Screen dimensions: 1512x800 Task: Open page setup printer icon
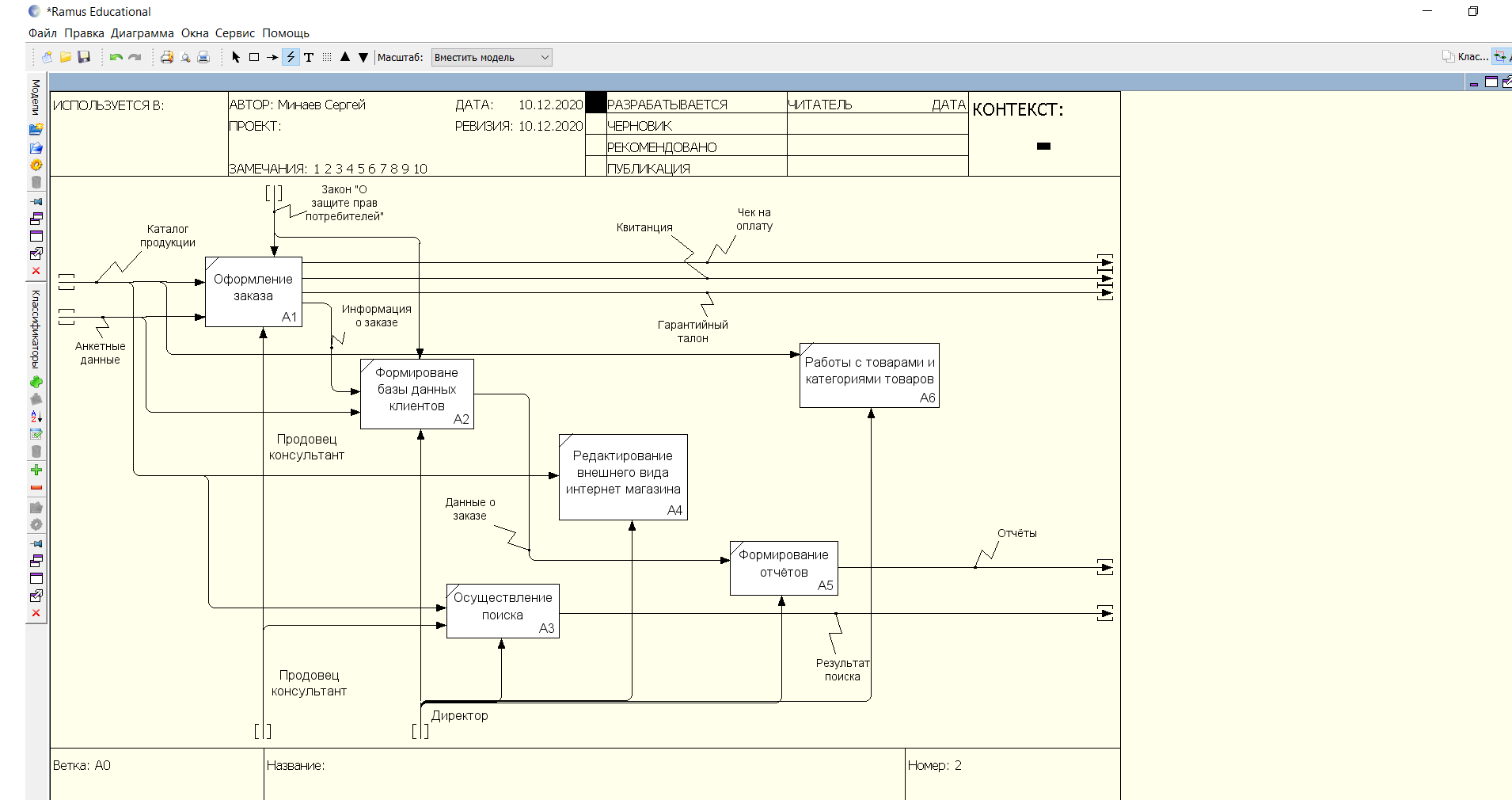(x=167, y=57)
